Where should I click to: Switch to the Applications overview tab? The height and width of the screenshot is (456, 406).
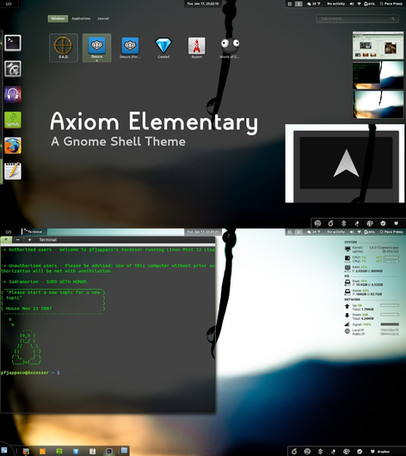81,19
